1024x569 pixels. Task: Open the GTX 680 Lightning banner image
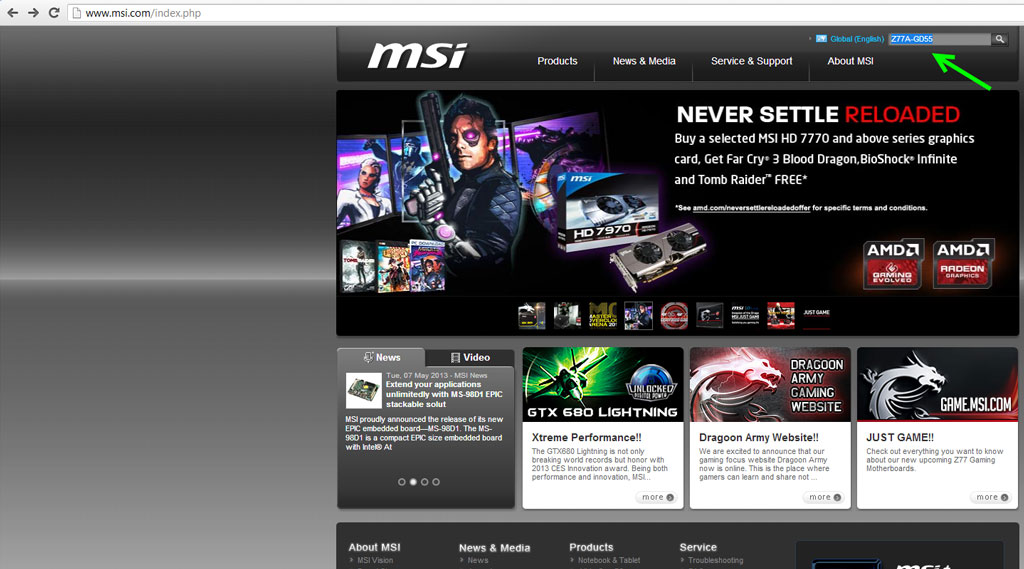click(x=603, y=384)
